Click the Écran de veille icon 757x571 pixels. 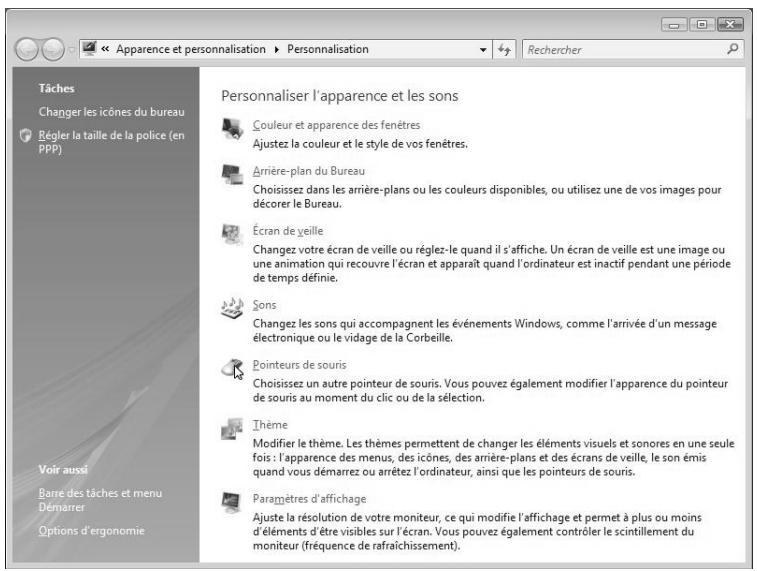232,234
